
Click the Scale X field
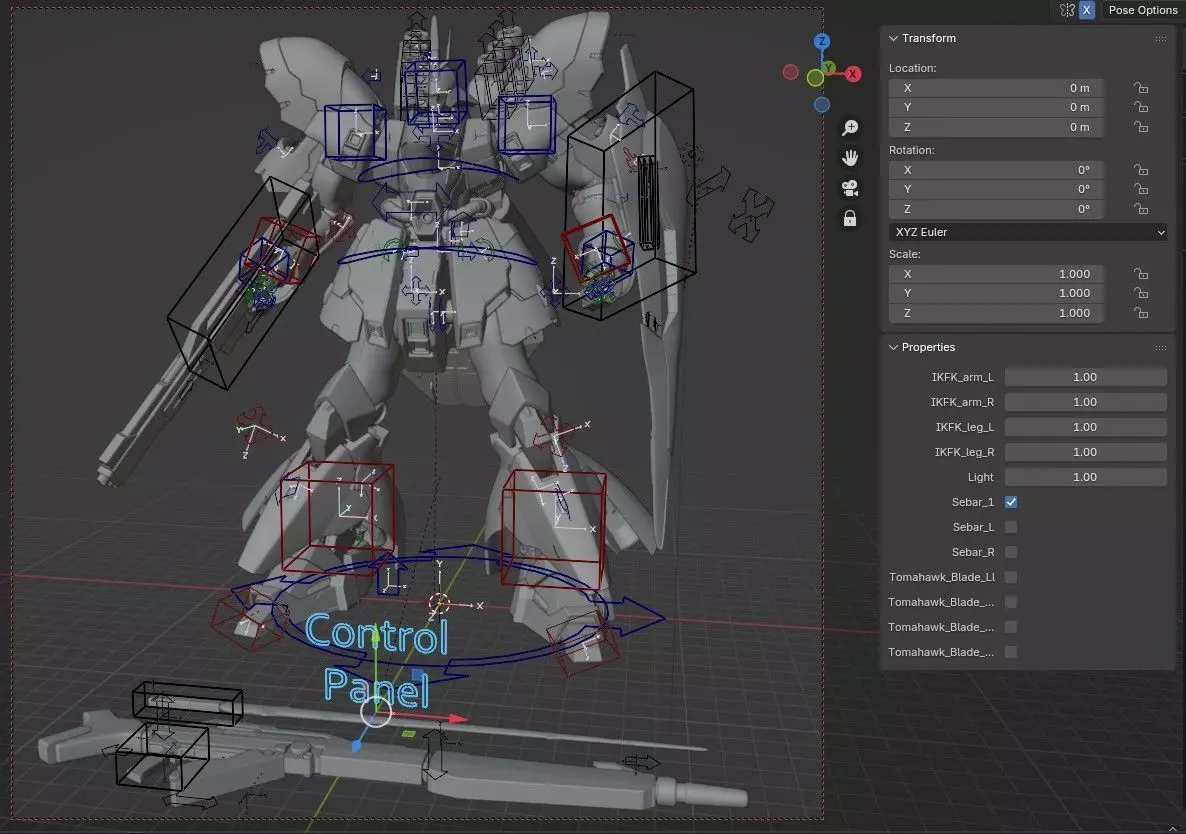click(x=995, y=274)
